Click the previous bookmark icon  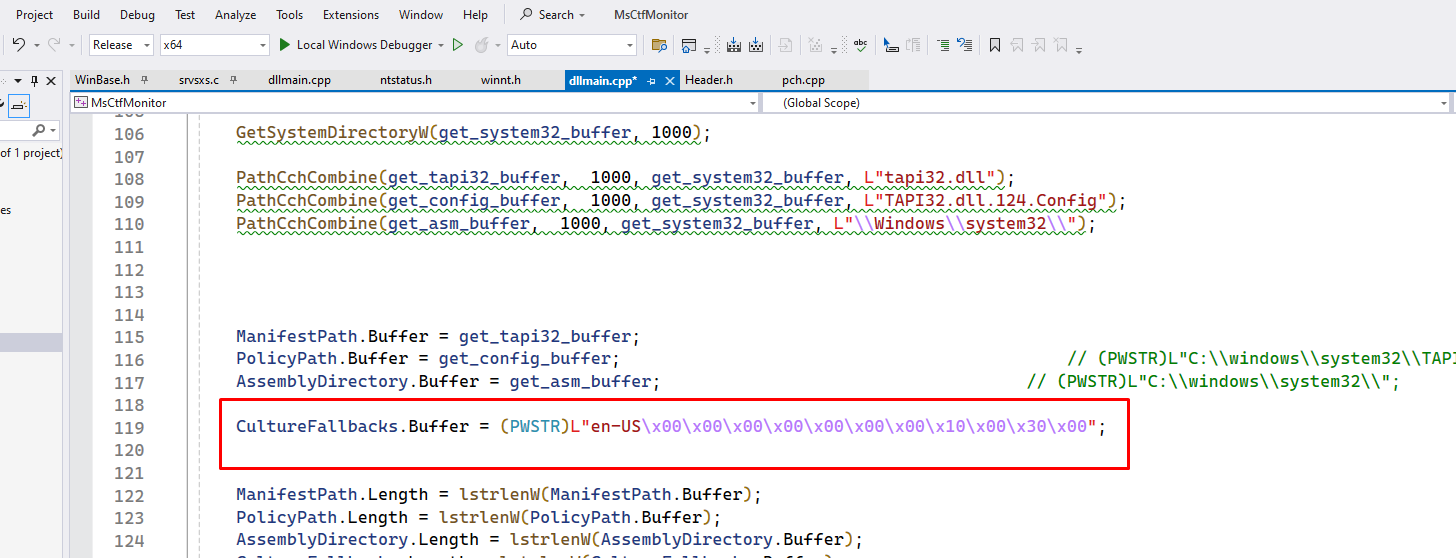click(x=1017, y=45)
